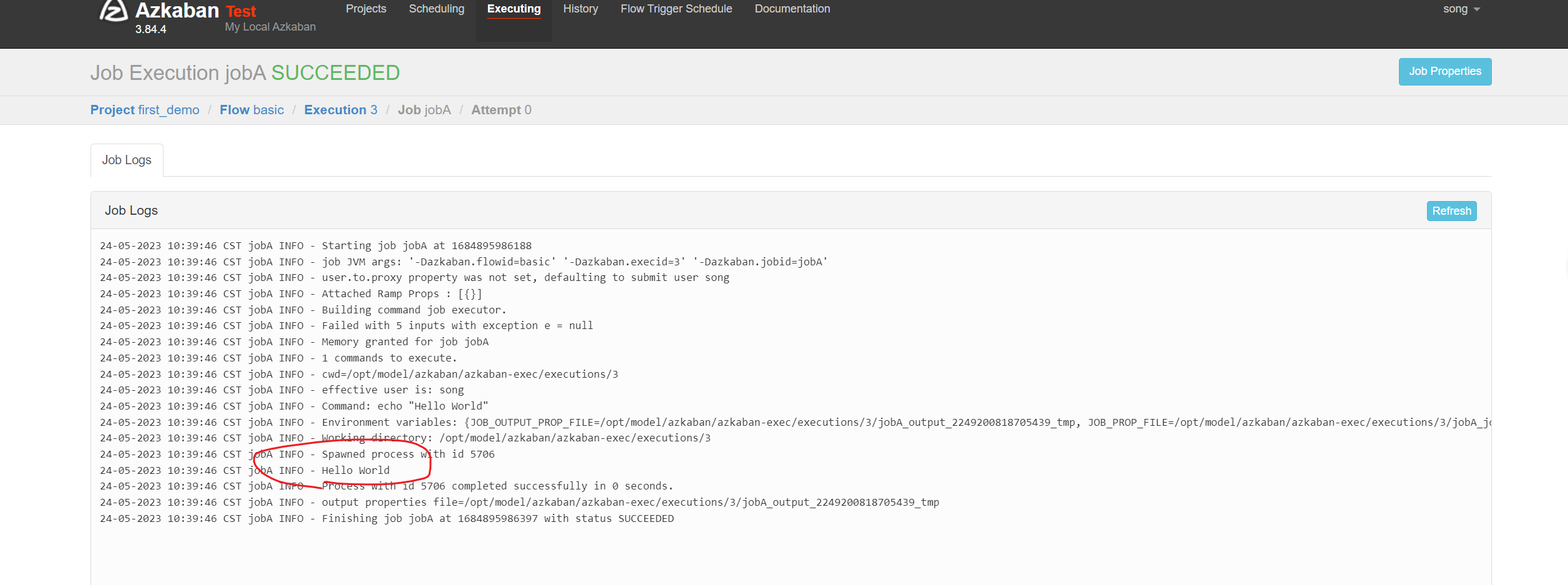
Task: Navigate to Flow basic breadcrumb
Action: coord(251,110)
